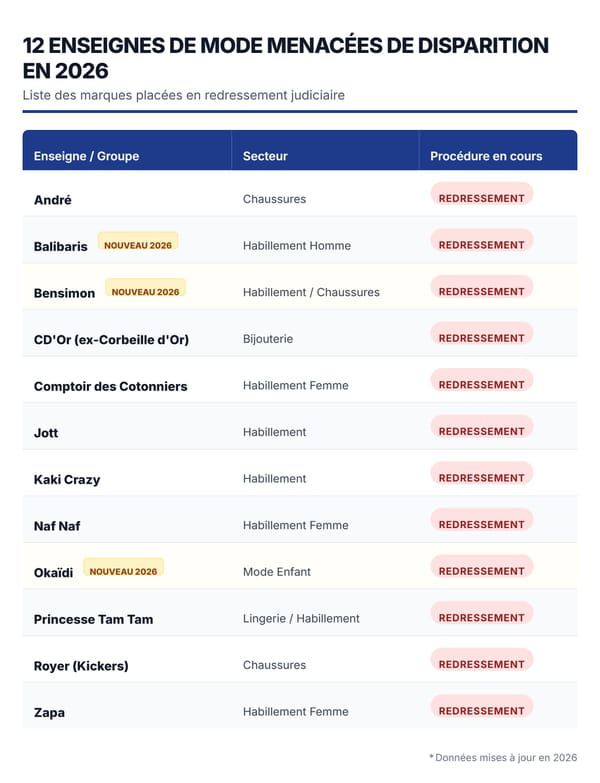This screenshot has width=600, height=783.
Task: Click the "Données mises à jour en 2026" footnote
Action: (503, 758)
